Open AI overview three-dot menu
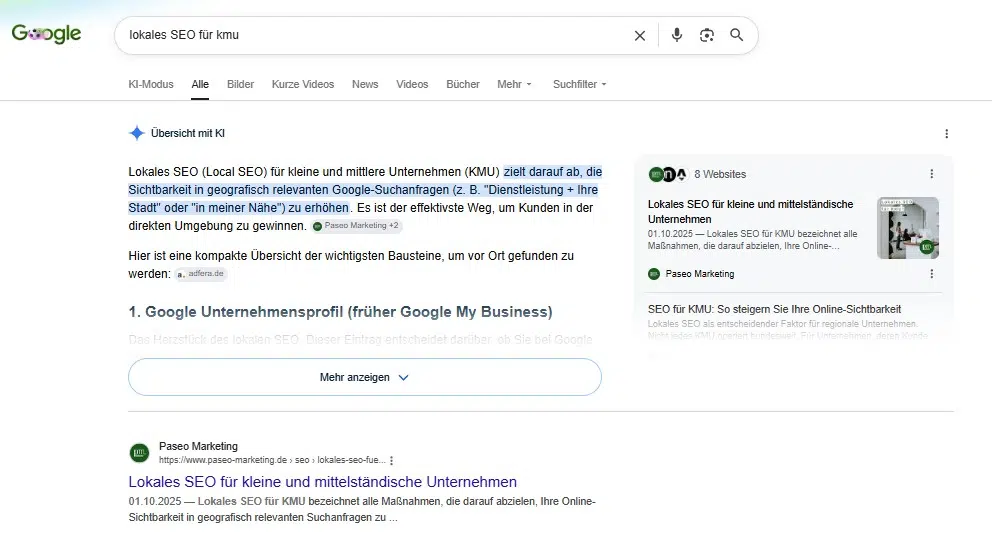 point(946,134)
